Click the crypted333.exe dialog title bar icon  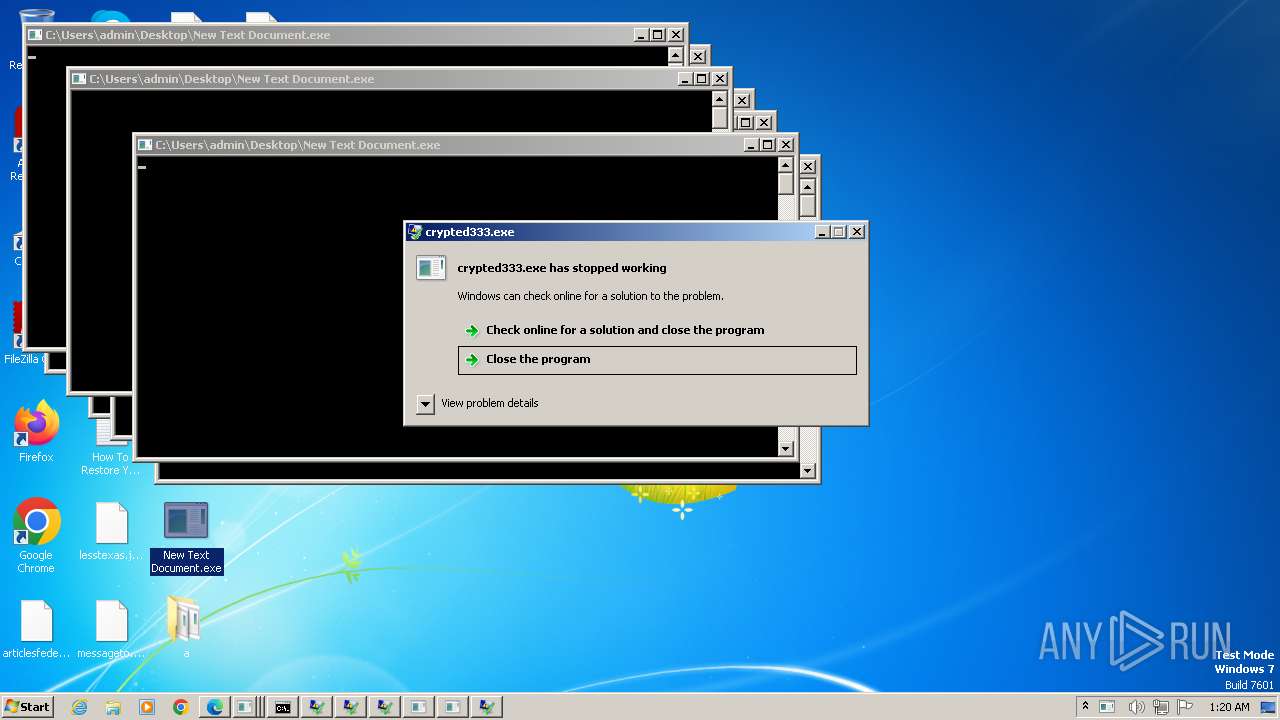415,232
